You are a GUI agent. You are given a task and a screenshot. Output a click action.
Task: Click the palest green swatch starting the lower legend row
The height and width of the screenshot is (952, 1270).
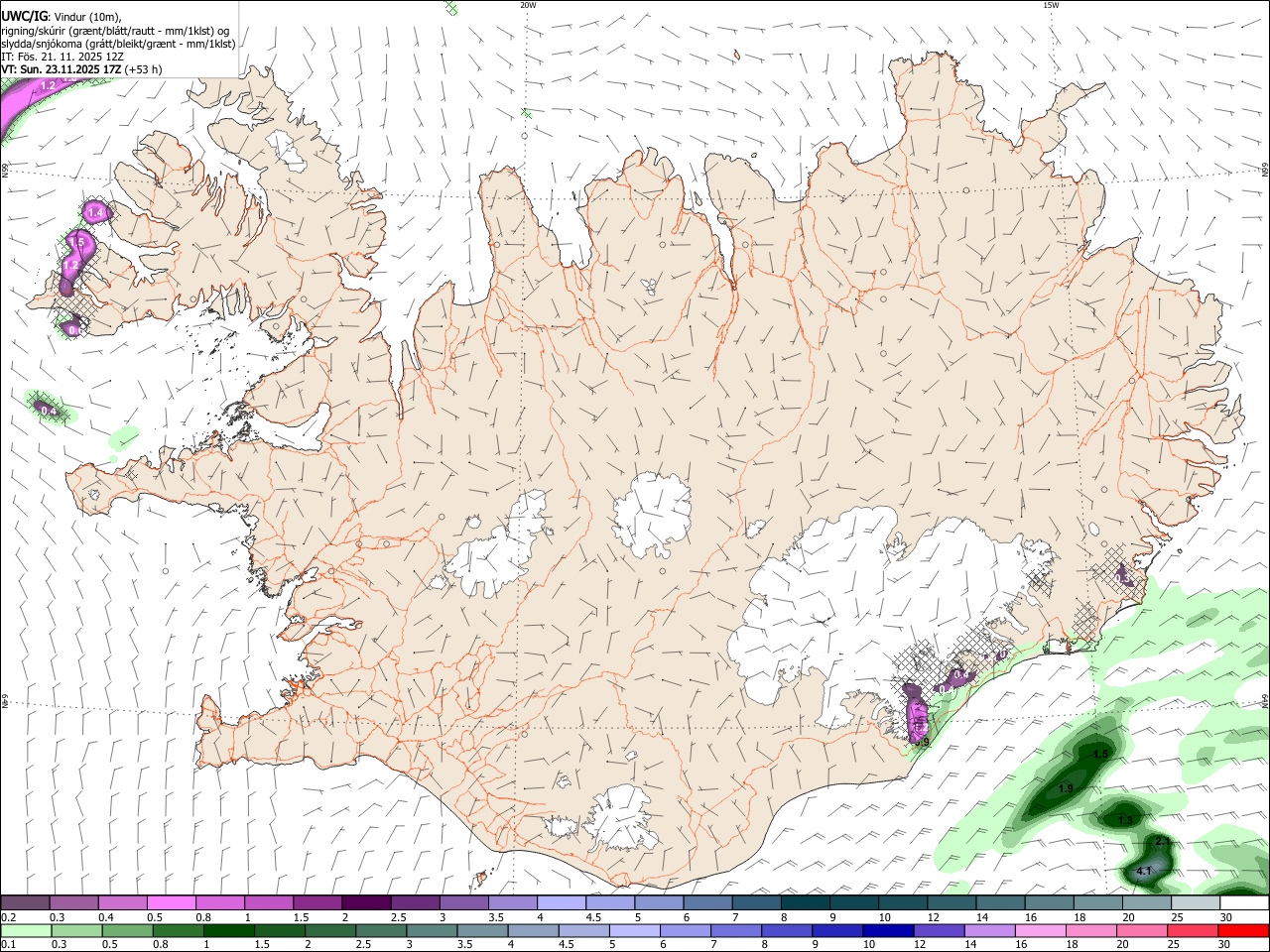tap(25, 931)
